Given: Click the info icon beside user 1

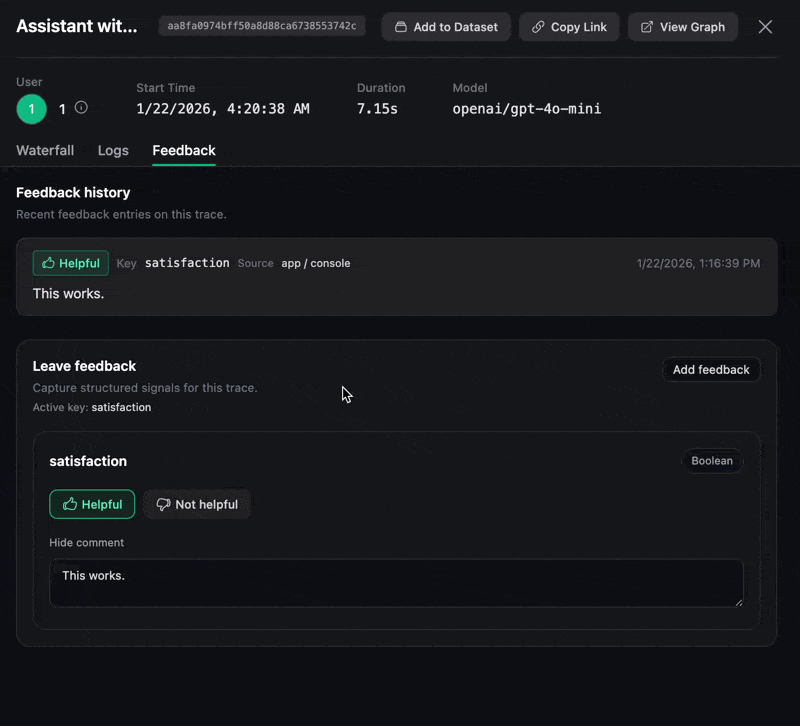Looking at the screenshot, I should [82, 108].
